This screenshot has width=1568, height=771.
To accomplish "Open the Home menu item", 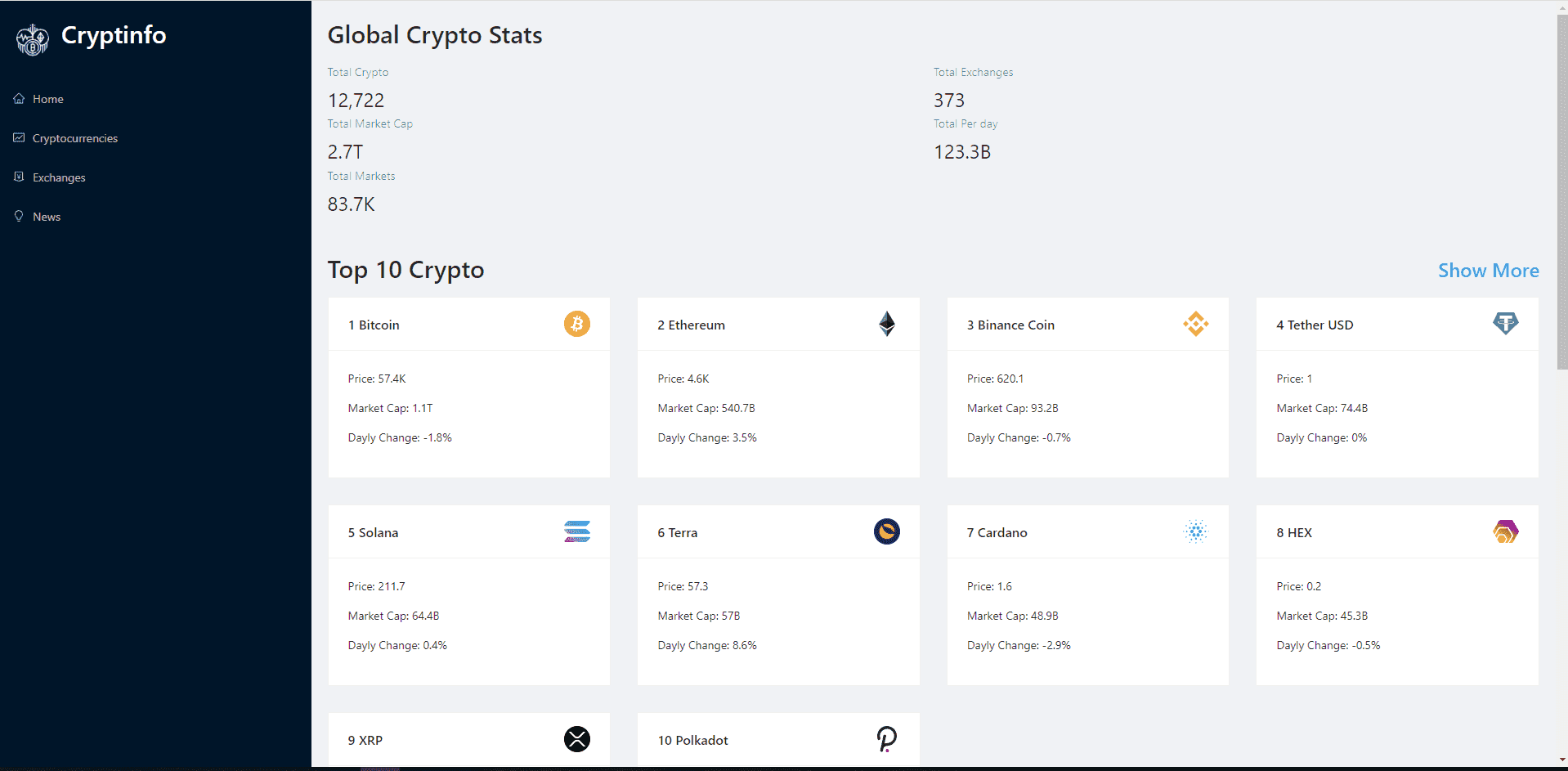I will coord(48,99).
